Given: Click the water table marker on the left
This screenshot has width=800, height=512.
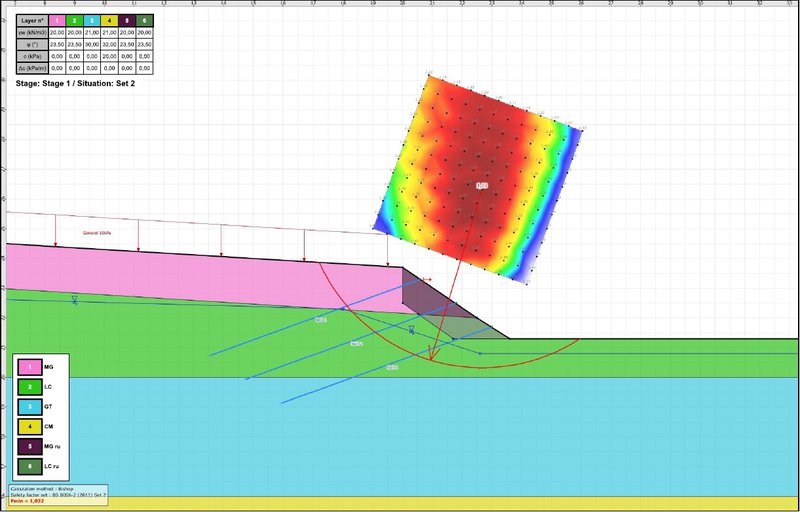Looking at the screenshot, I should (x=75, y=300).
